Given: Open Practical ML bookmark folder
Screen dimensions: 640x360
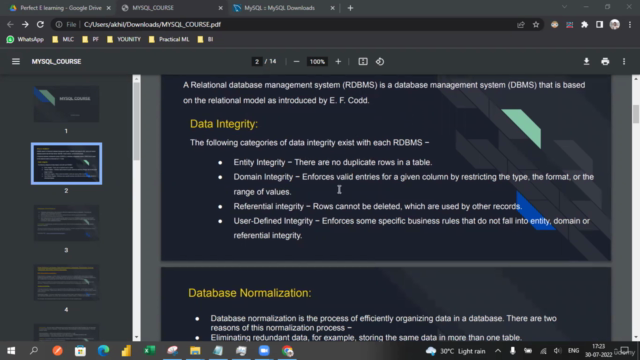Looking at the screenshot, I should [x=169, y=39].
